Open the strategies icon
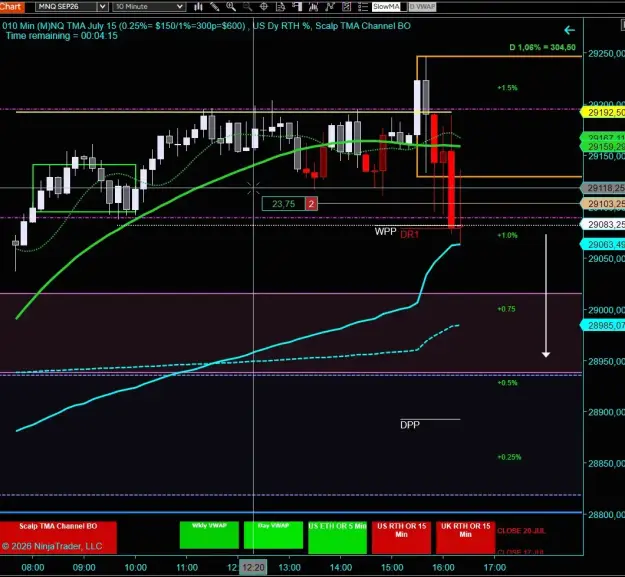The width and height of the screenshot is (625, 577). click(330, 6)
